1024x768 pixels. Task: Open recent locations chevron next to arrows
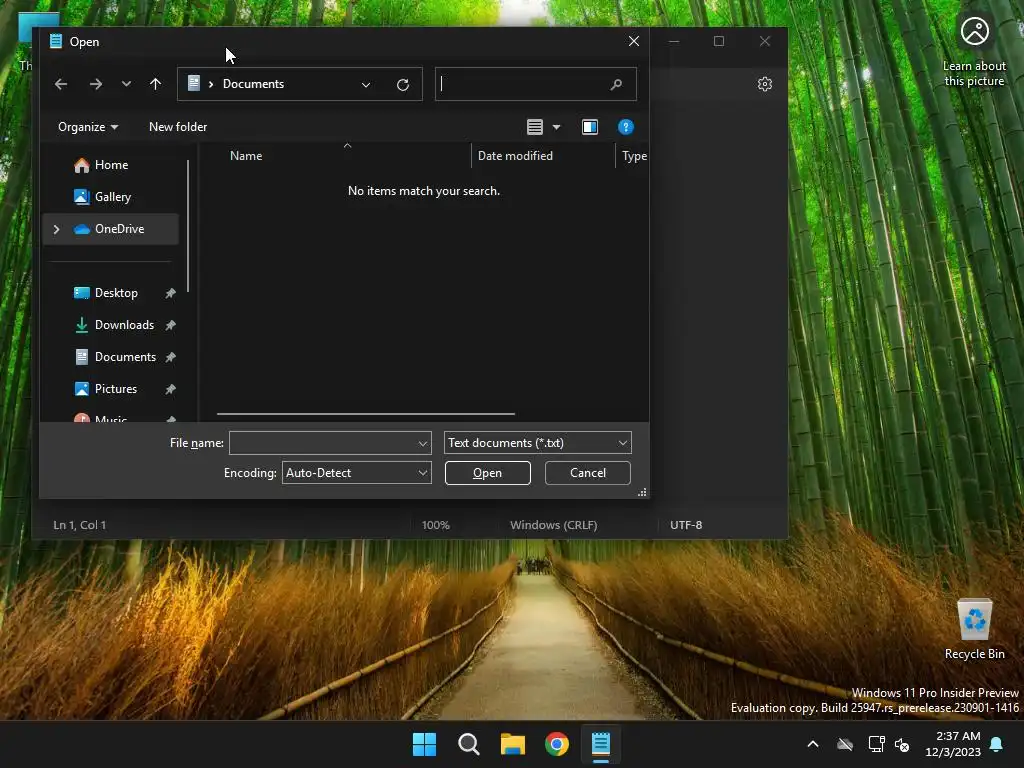coord(126,84)
